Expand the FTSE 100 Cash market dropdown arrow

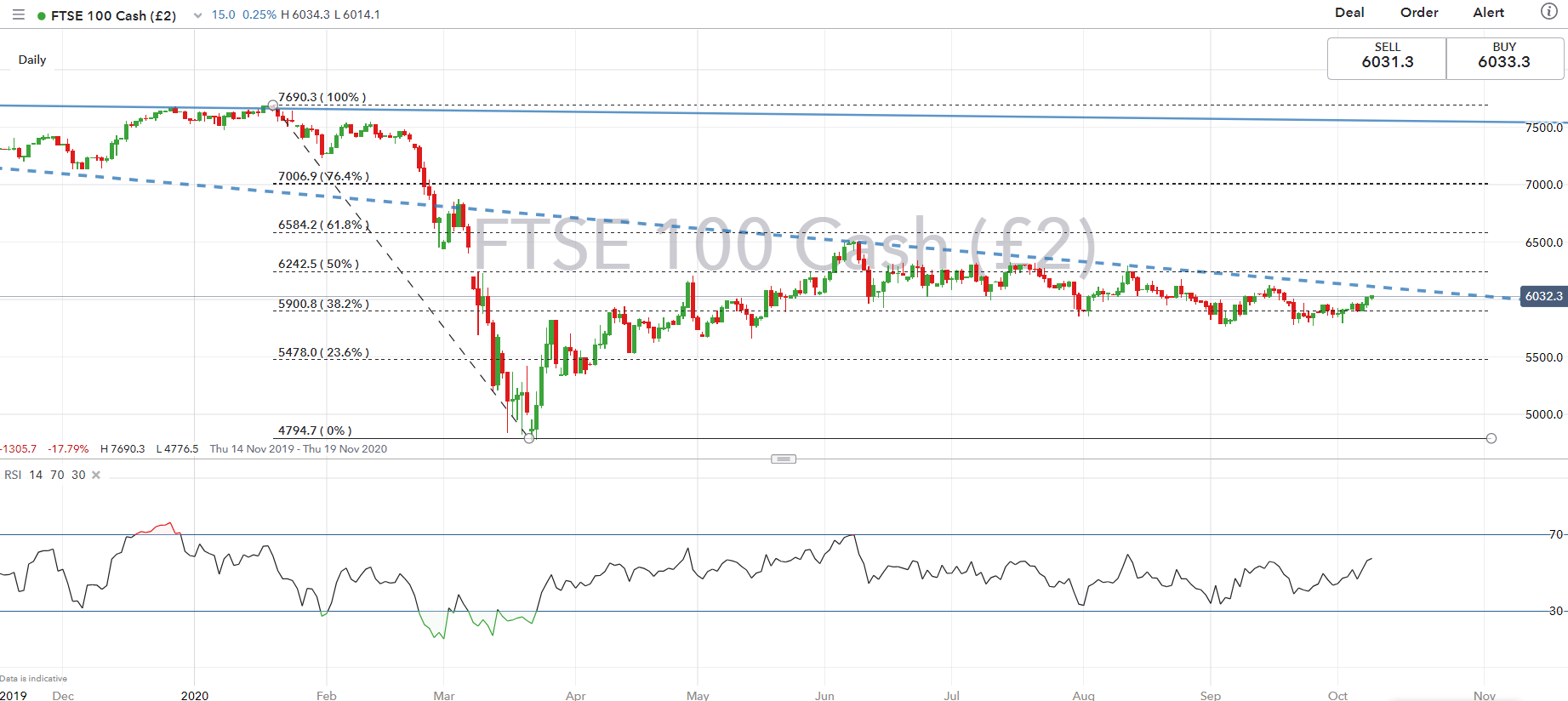tap(197, 15)
